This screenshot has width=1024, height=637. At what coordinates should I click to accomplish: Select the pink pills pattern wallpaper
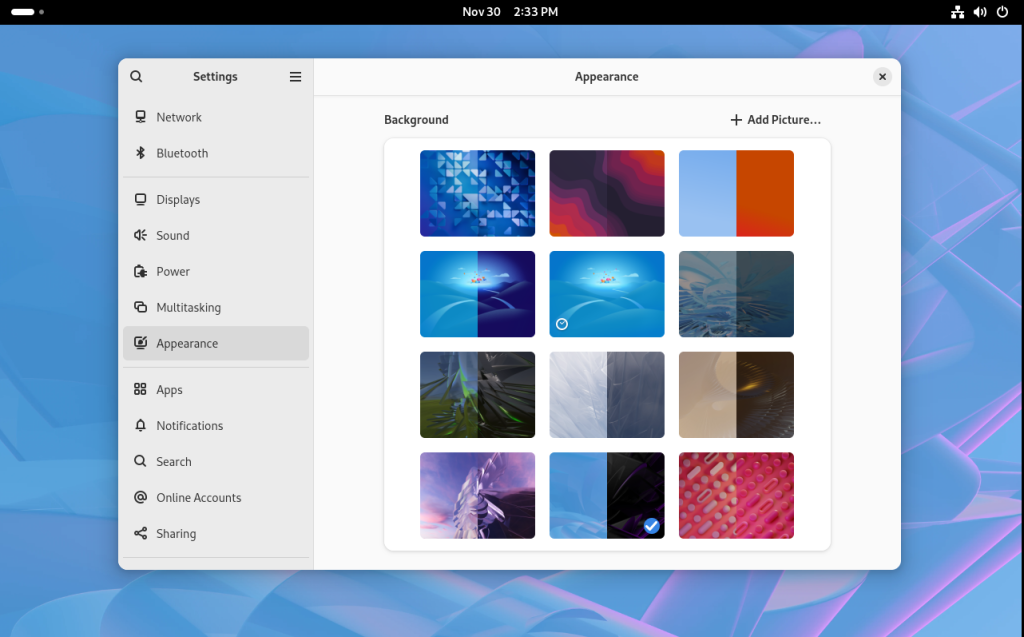(x=736, y=495)
